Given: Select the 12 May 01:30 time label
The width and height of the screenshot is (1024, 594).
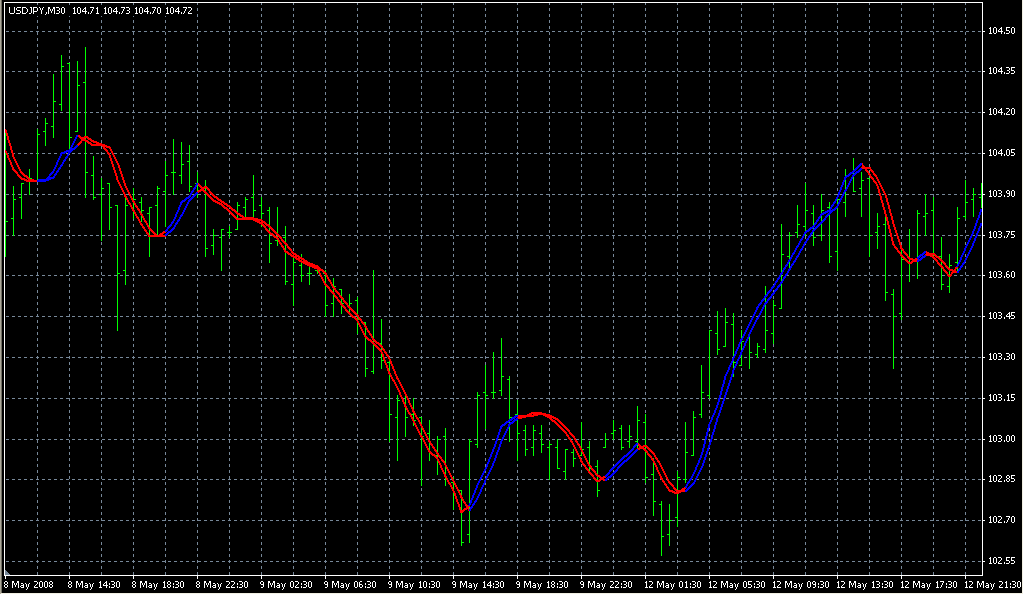Looking at the screenshot, I should point(671,583).
